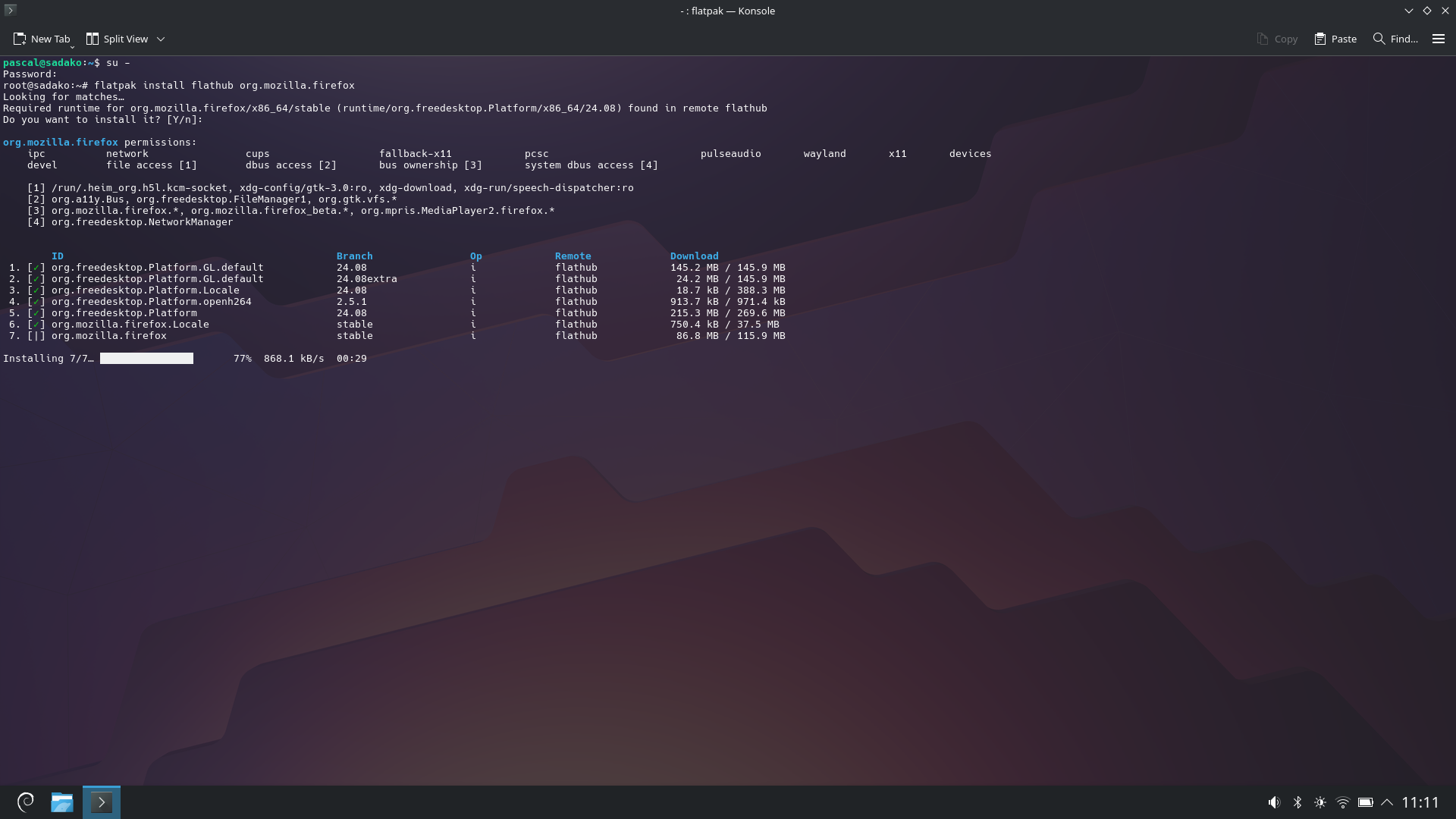Open brightness control in the tray

pyautogui.click(x=1320, y=802)
